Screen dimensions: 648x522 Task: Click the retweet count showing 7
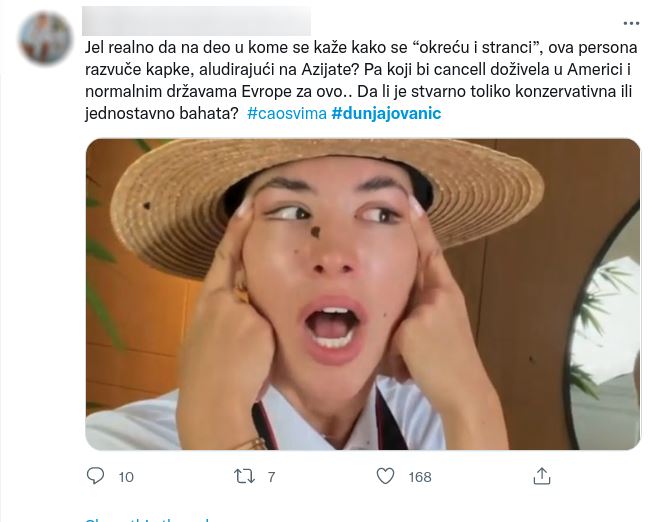coord(271,477)
